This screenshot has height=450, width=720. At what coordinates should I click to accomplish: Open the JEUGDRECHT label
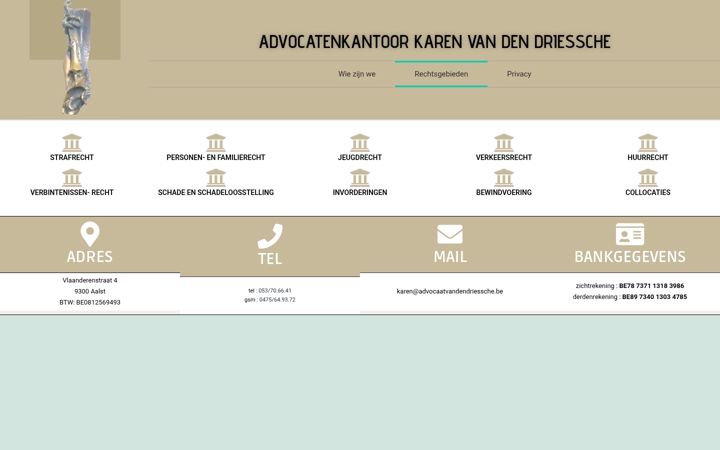click(x=360, y=158)
